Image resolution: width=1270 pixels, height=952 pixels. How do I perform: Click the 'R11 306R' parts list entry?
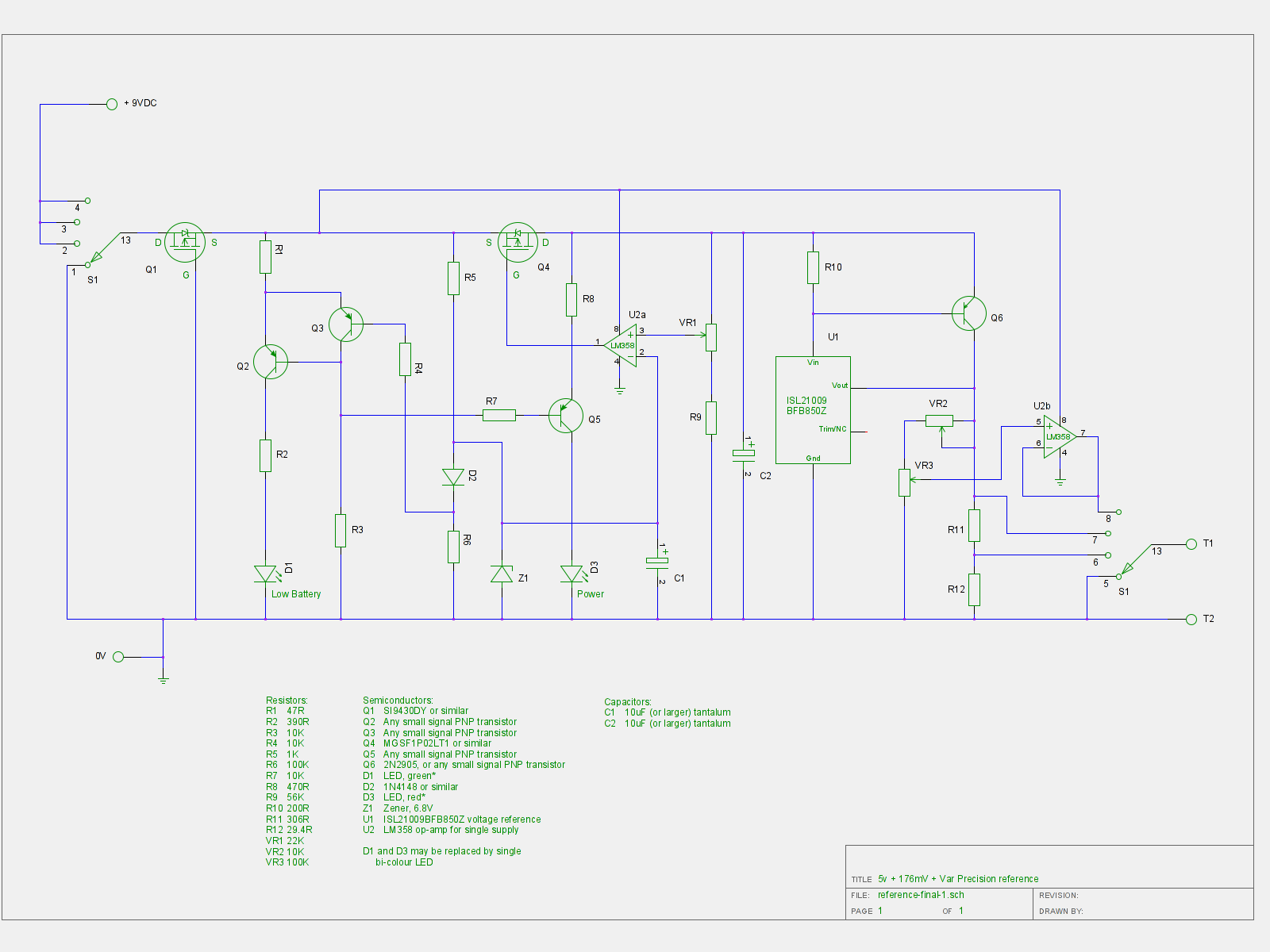coord(287,820)
